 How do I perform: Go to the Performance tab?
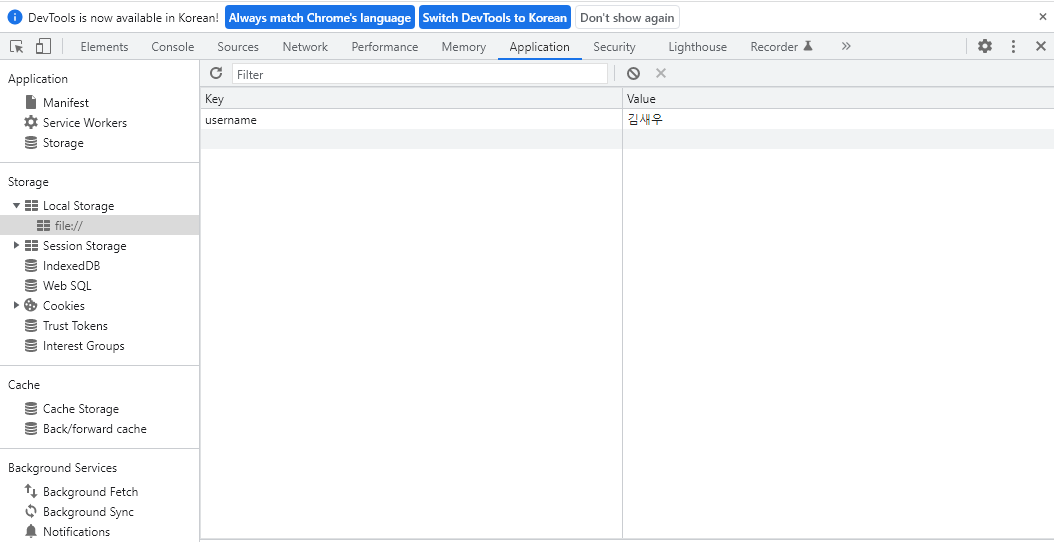[384, 46]
